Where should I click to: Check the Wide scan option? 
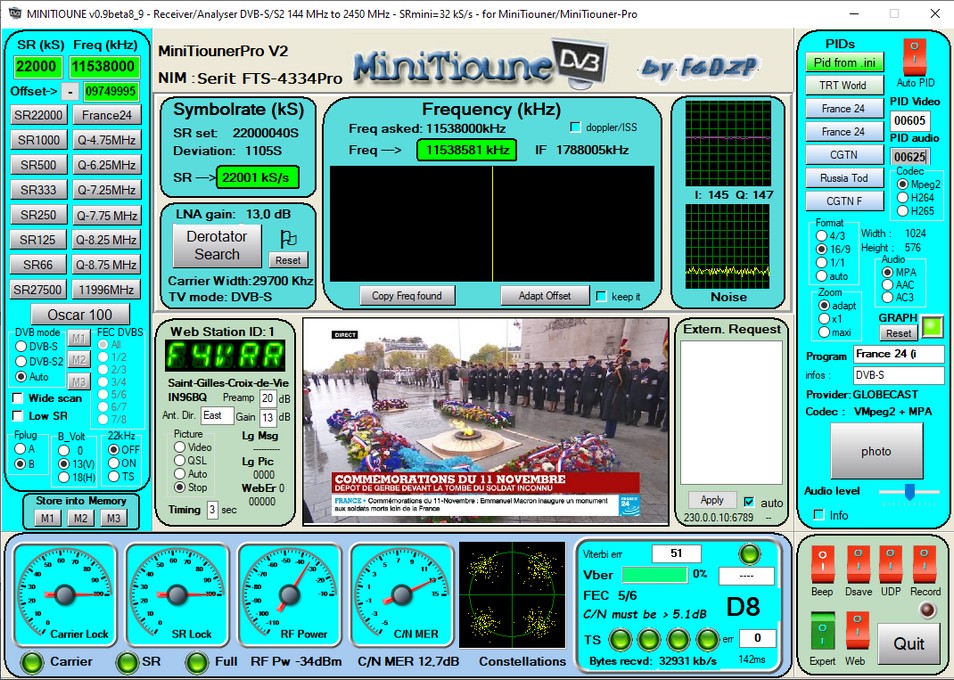[x=19, y=397]
